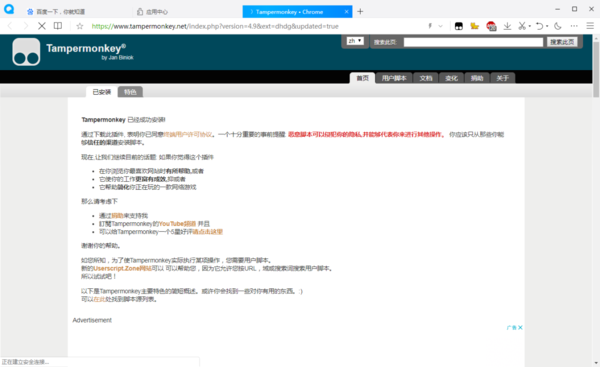600x367 pixels.
Task: Open the downloads arrow icon
Action: [x=507, y=26]
